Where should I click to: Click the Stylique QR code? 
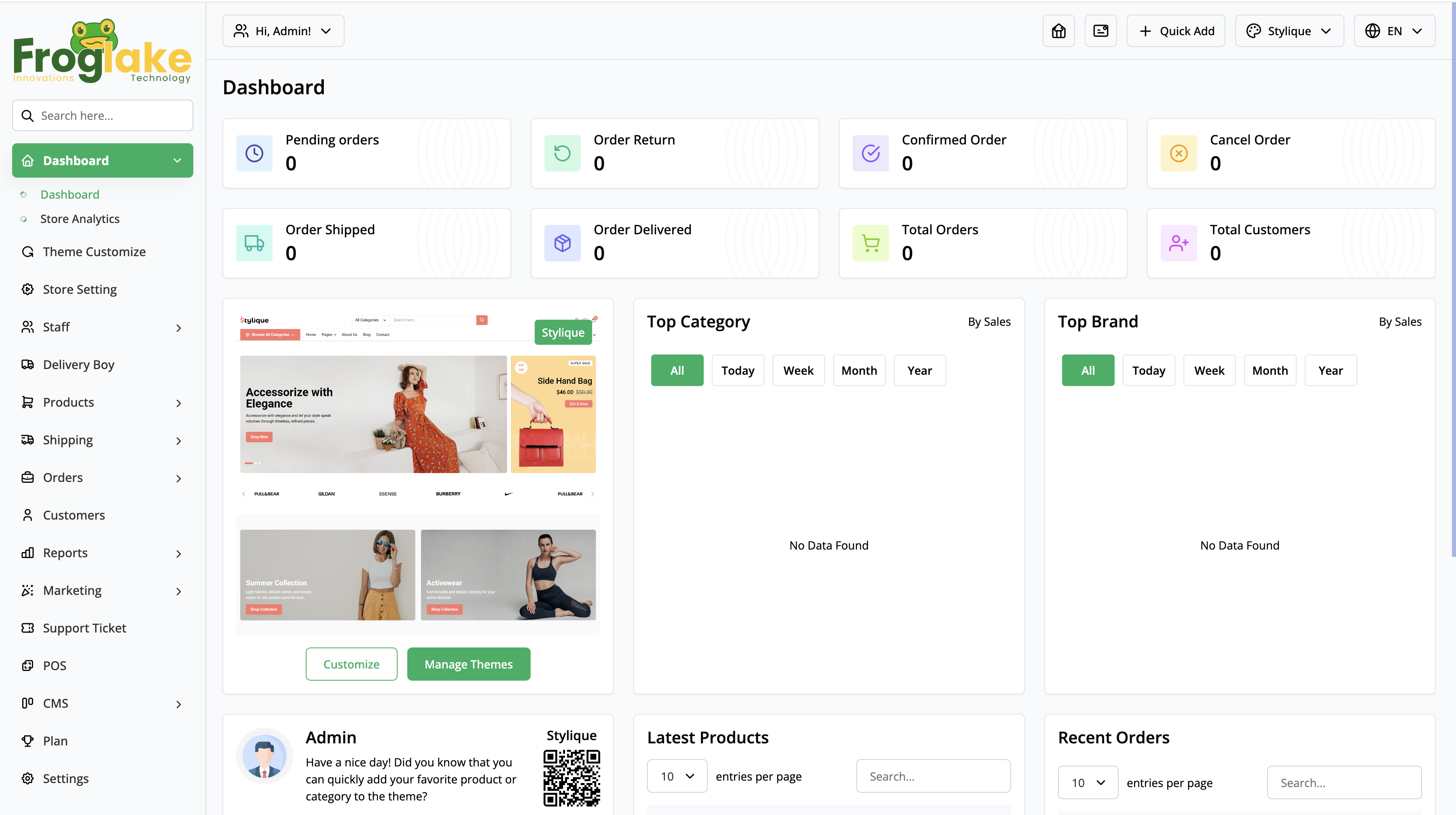click(571, 778)
